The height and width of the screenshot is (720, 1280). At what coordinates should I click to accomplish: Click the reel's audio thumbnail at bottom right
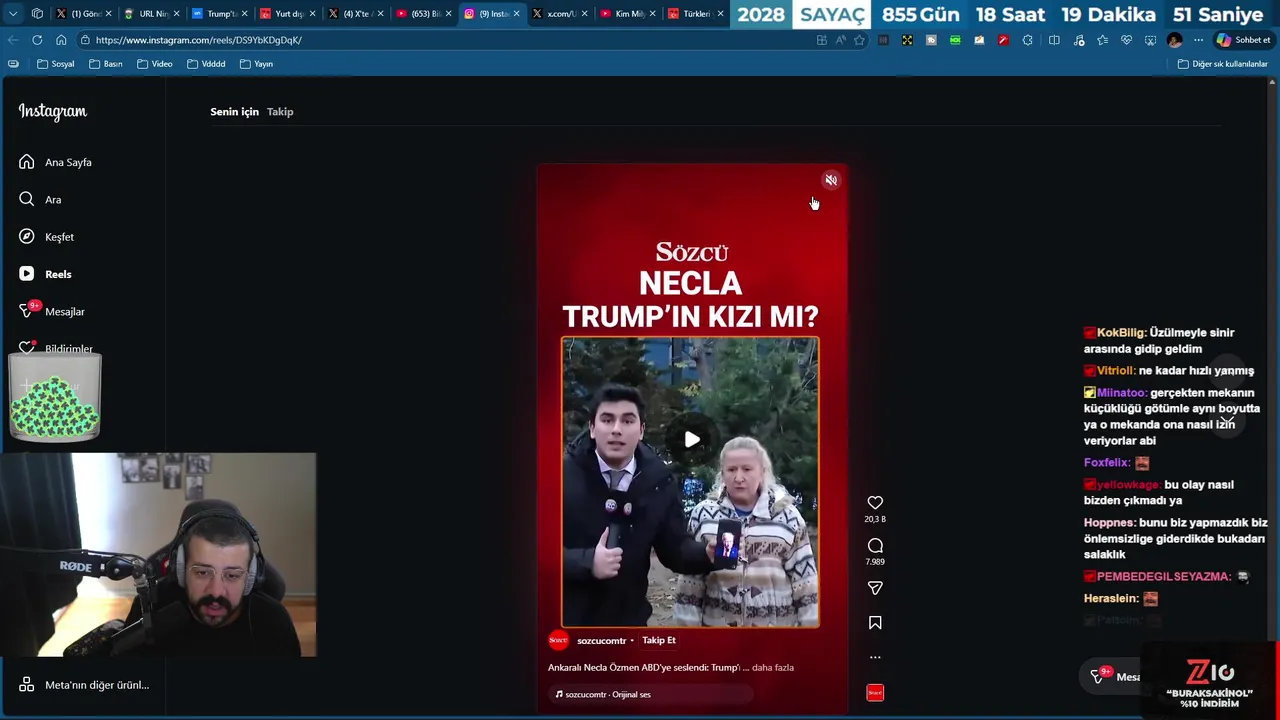[875, 693]
